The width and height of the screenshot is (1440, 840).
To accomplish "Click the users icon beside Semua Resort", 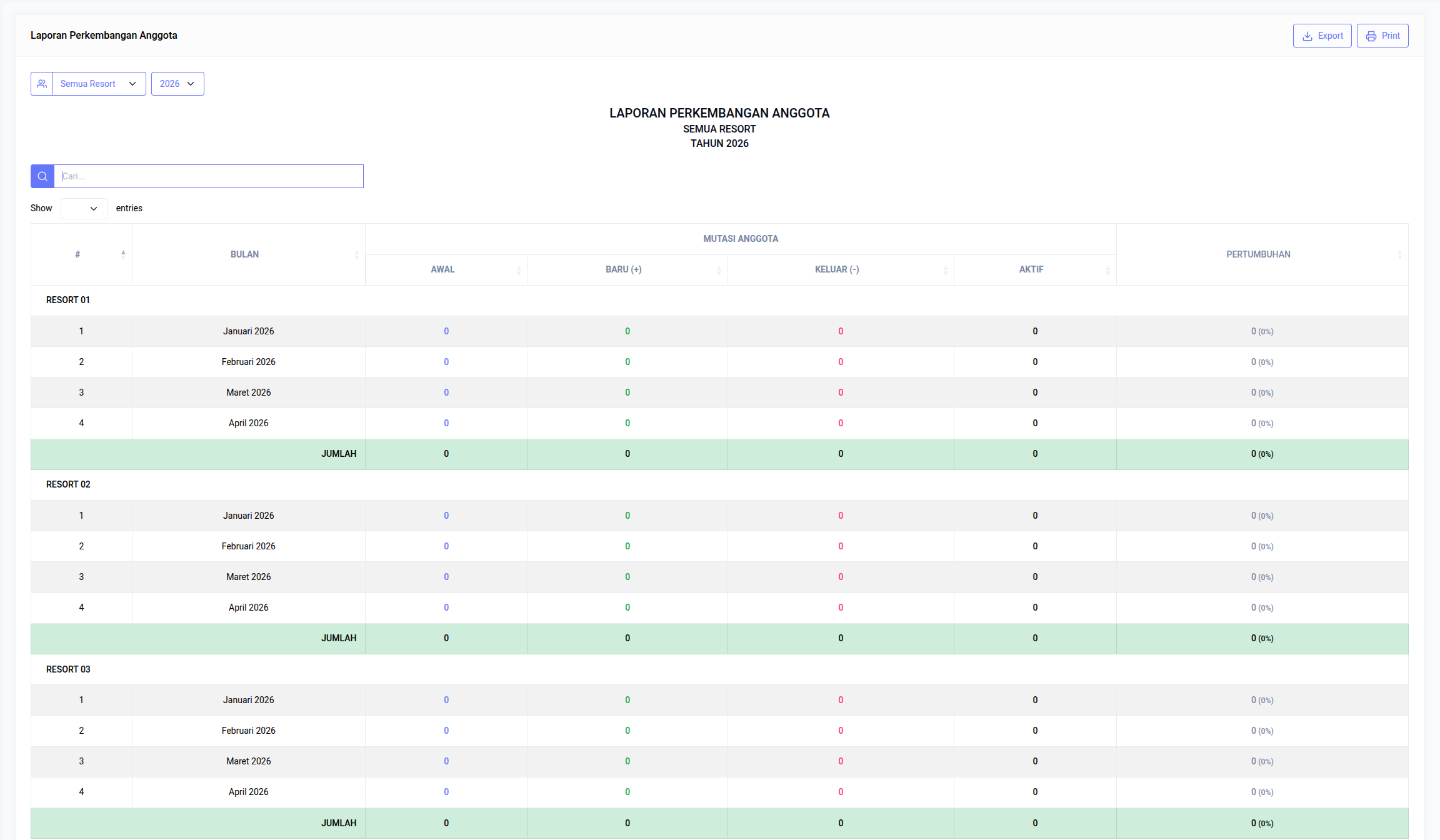I will click(x=42, y=84).
